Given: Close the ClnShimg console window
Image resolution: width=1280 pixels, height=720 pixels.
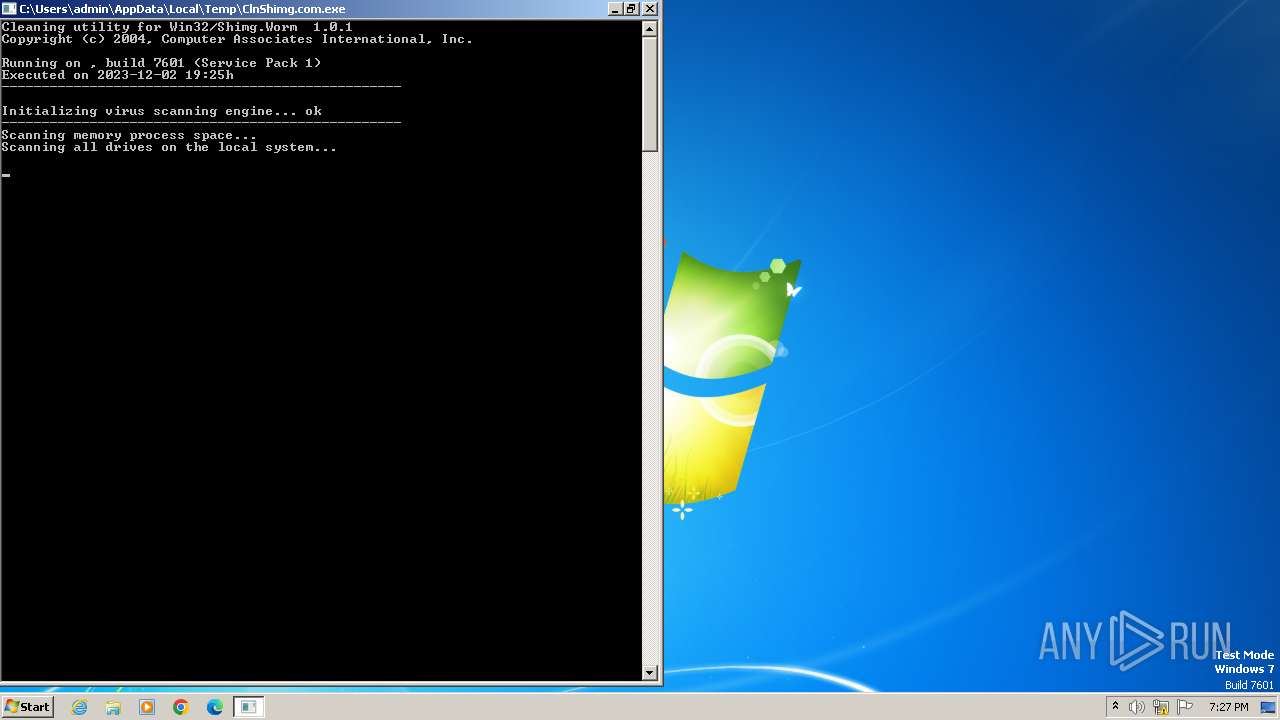Looking at the screenshot, I should tap(650, 8).
